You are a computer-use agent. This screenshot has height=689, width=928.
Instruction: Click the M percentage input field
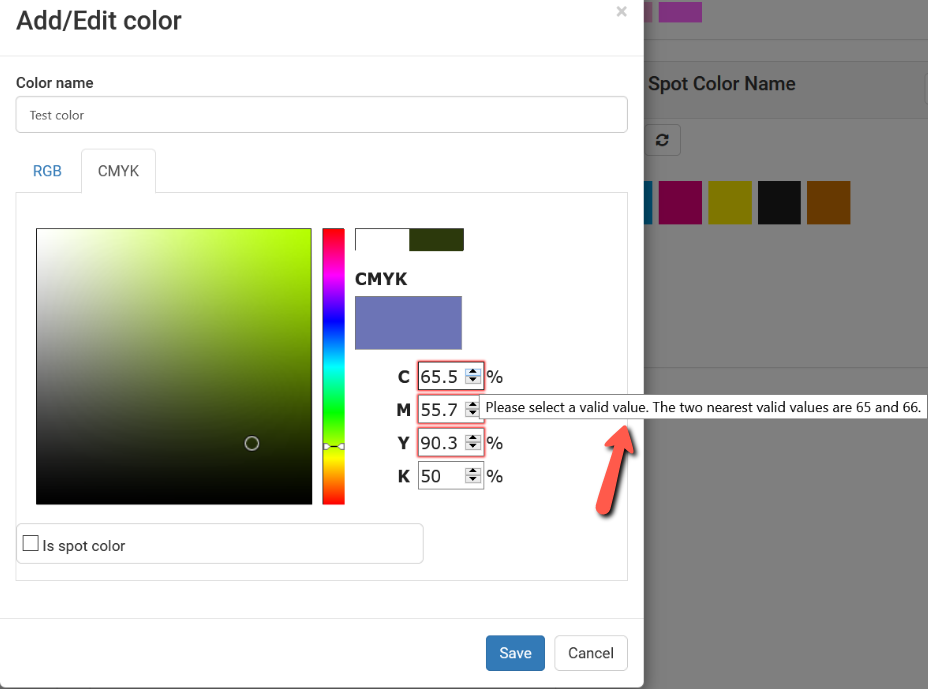(442, 410)
